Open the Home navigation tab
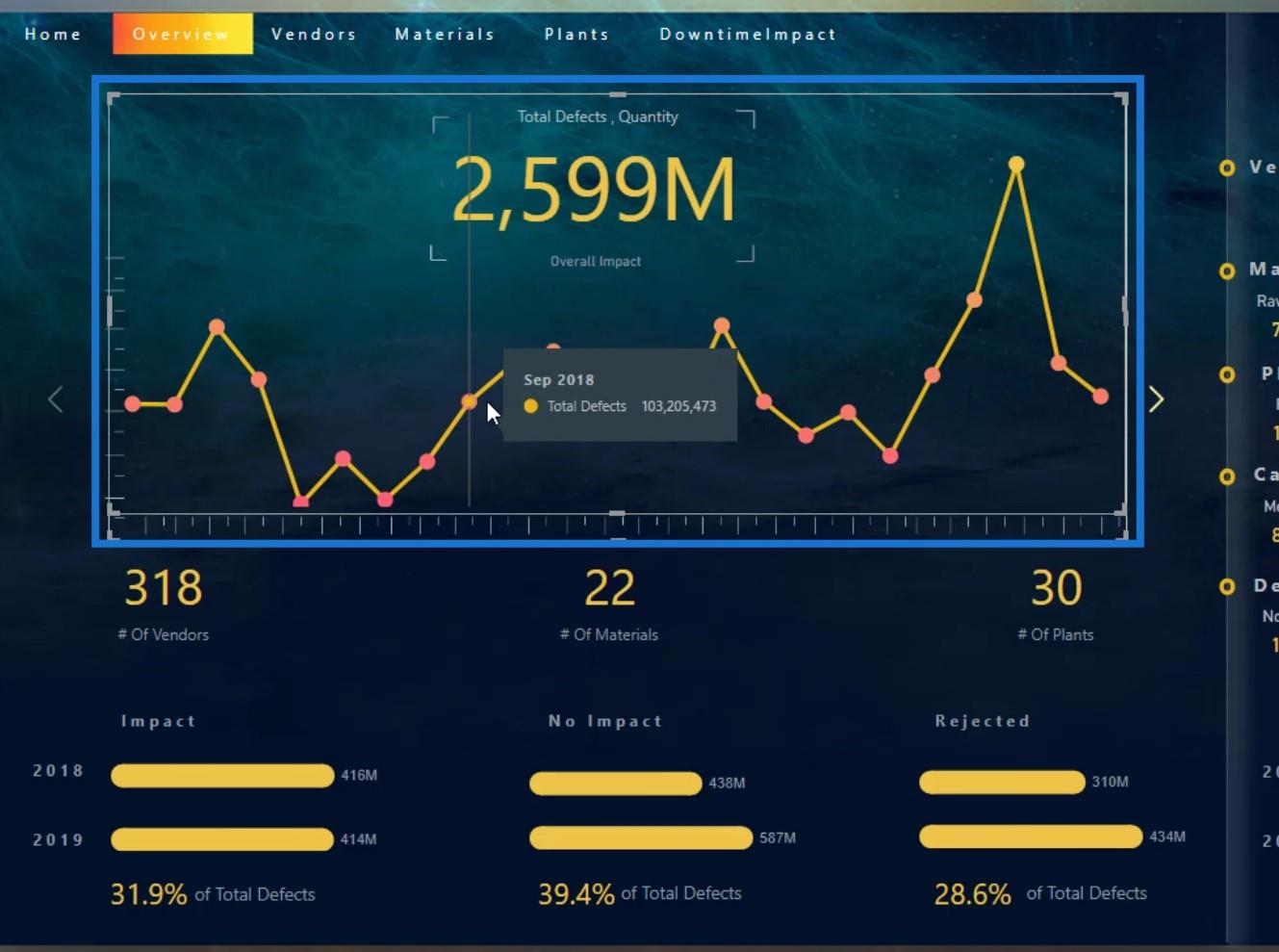 pos(53,34)
